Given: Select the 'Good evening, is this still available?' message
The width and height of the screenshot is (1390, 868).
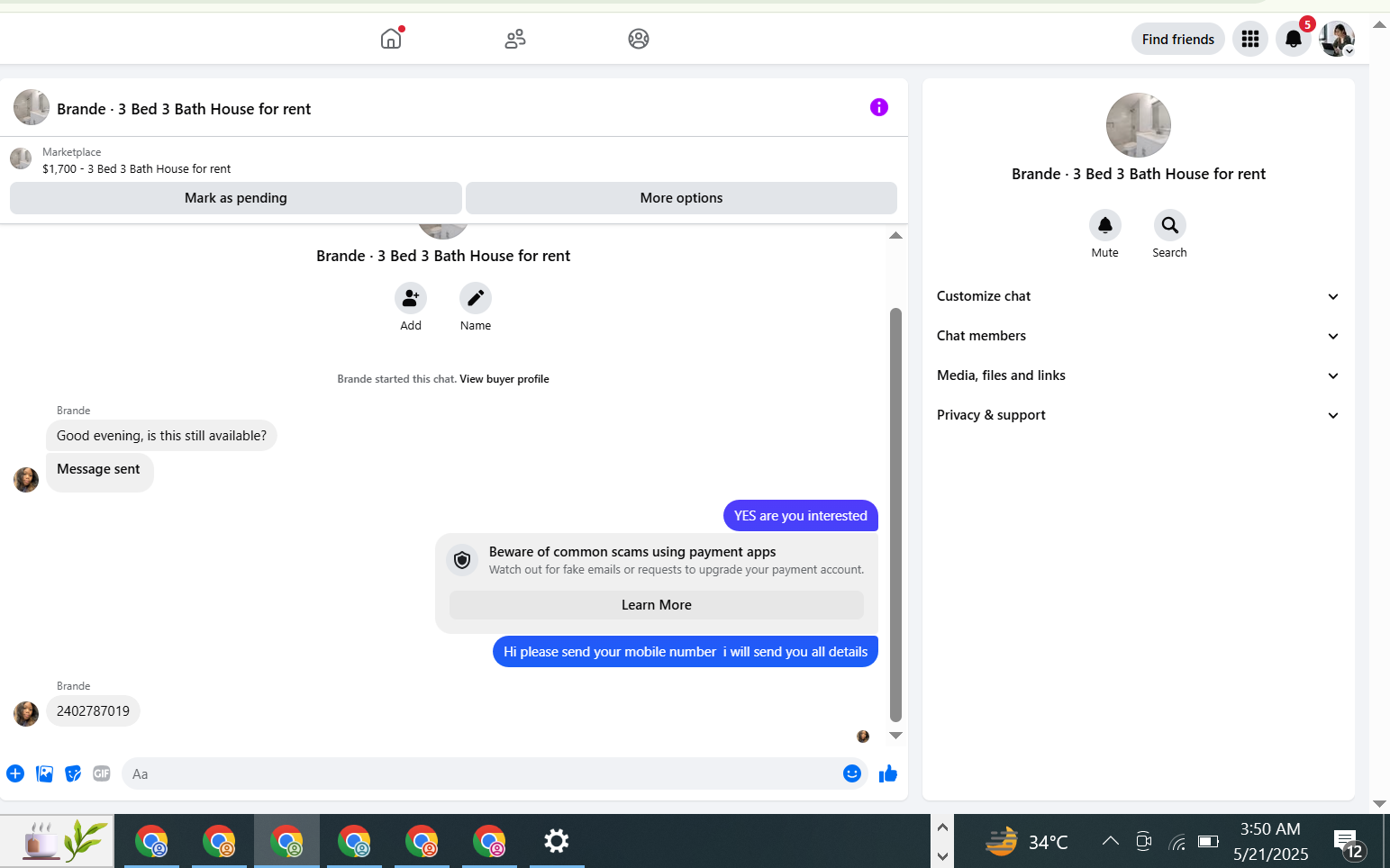Looking at the screenshot, I should (x=161, y=436).
